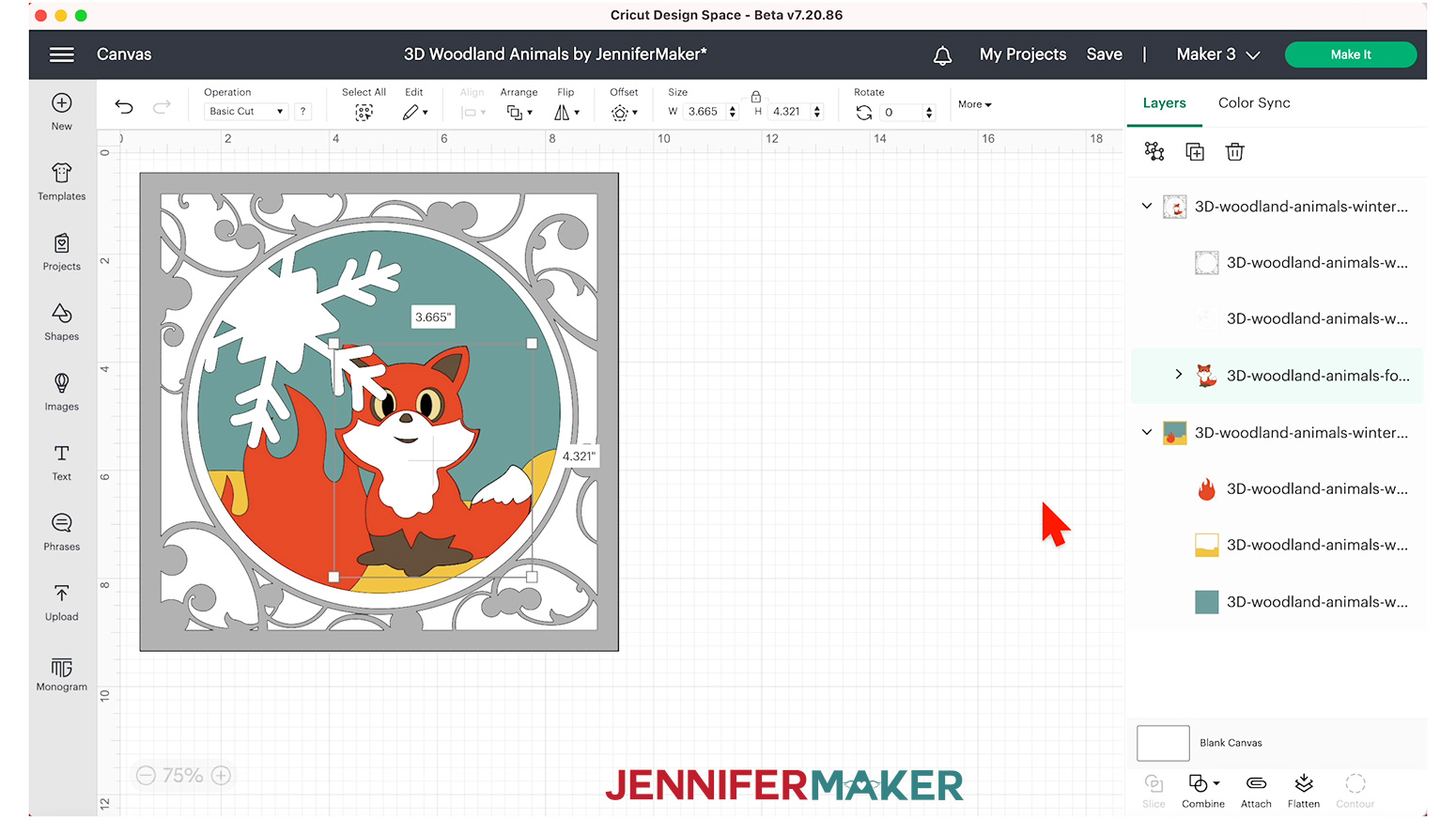The width and height of the screenshot is (1456, 819).
Task: Click the Width input field
Action: [705, 112]
